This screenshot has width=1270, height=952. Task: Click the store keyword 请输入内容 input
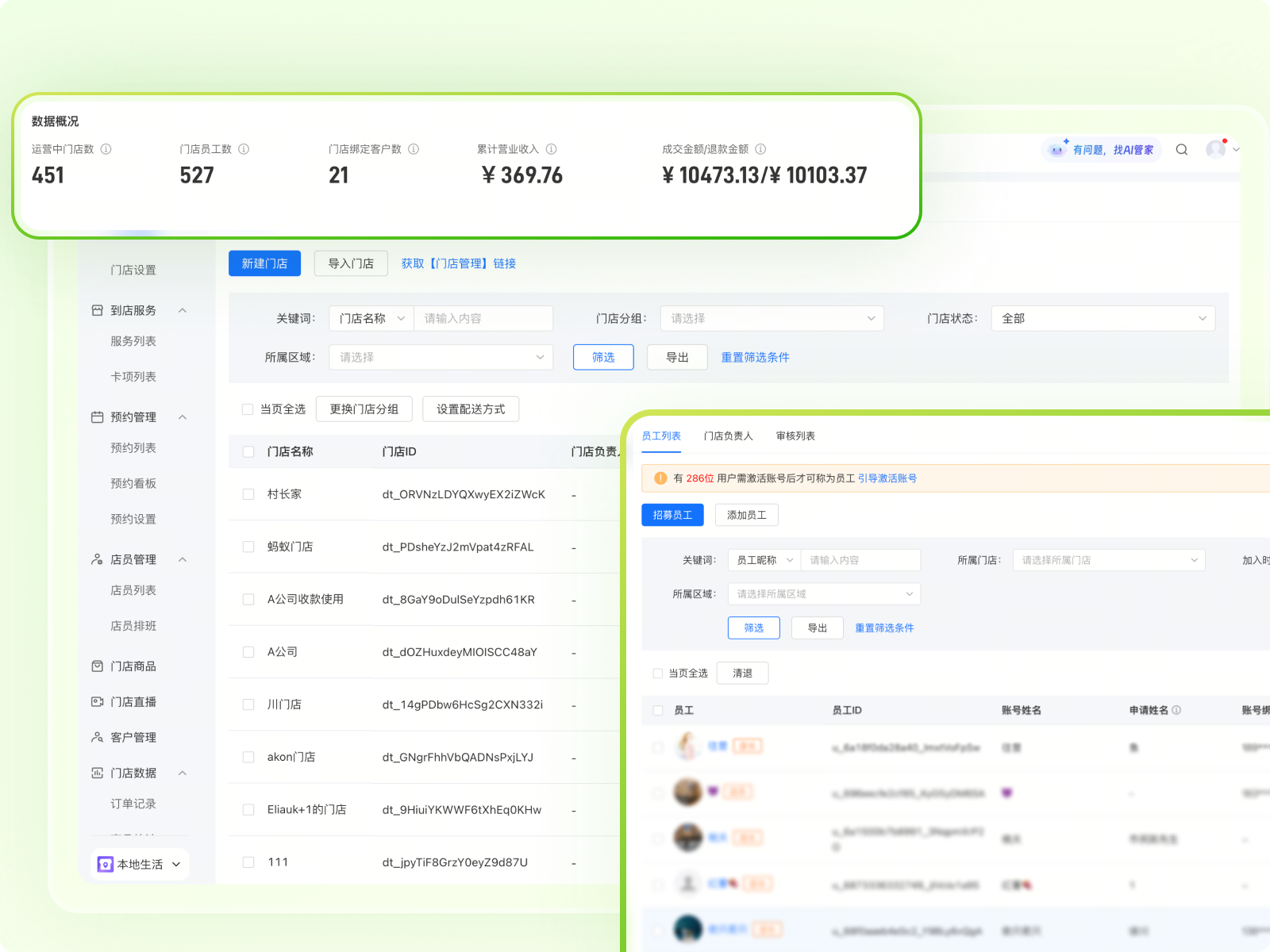(483, 318)
